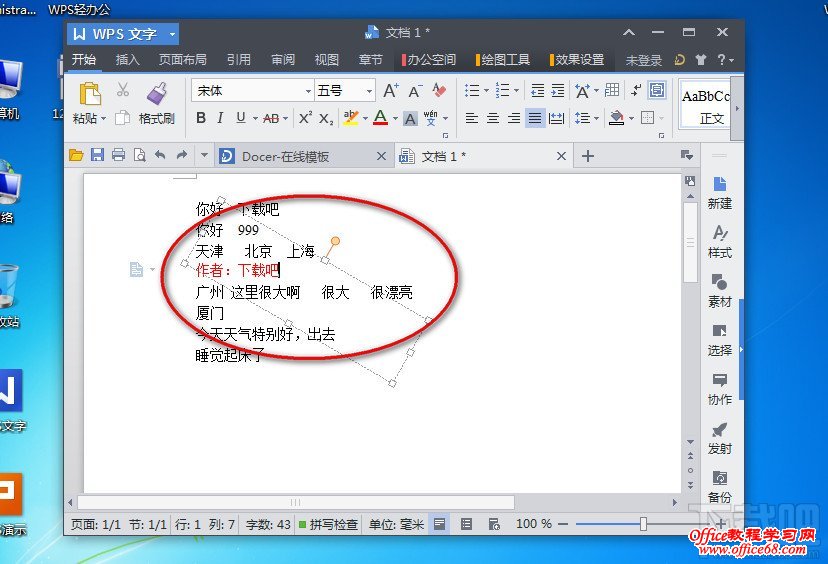Expand the 粘贴 paste dropdown arrow
This screenshot has width=828, height=564.
[x=104, y=118]
